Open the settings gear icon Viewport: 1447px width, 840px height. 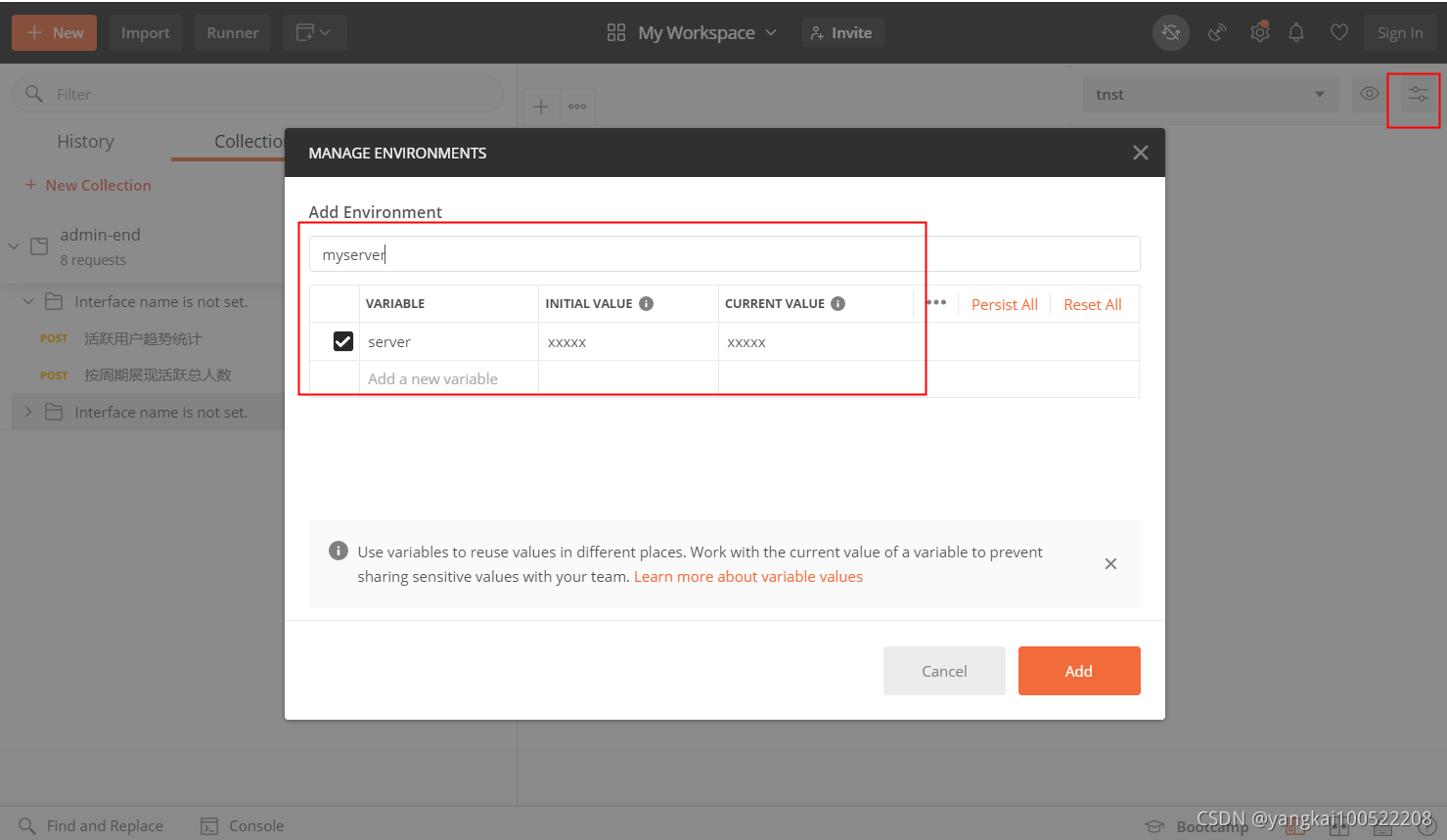coord(1260,32)
